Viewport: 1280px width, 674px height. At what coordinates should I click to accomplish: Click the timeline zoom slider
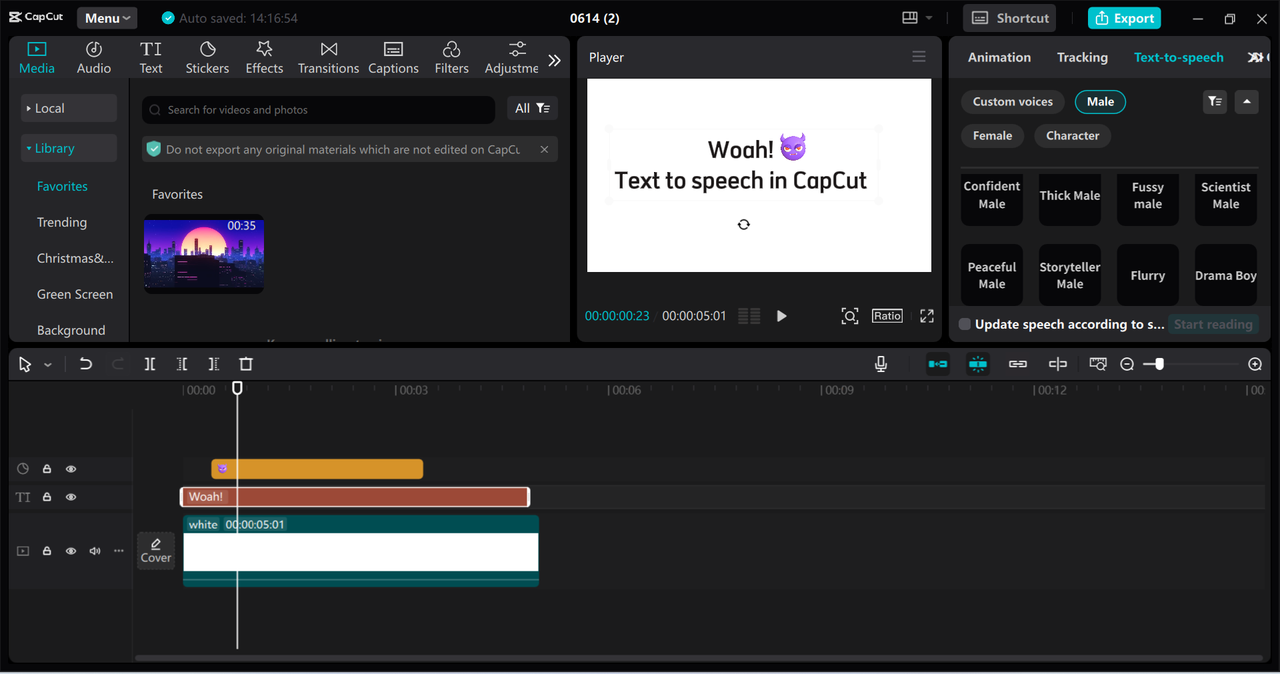coord(1191,364)
